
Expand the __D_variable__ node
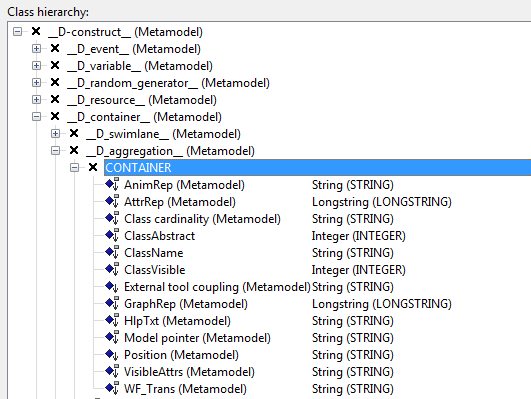click(37, 66)
